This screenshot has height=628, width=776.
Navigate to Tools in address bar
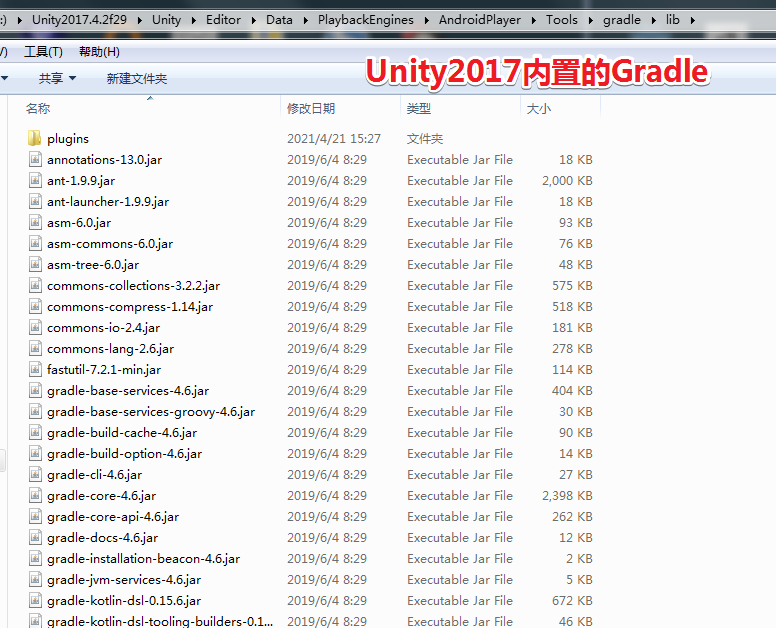point(562,20)
